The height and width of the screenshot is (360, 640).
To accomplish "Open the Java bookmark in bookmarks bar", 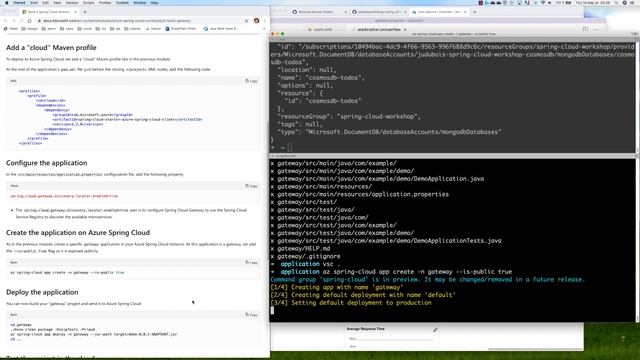I will tap(220, 29).
